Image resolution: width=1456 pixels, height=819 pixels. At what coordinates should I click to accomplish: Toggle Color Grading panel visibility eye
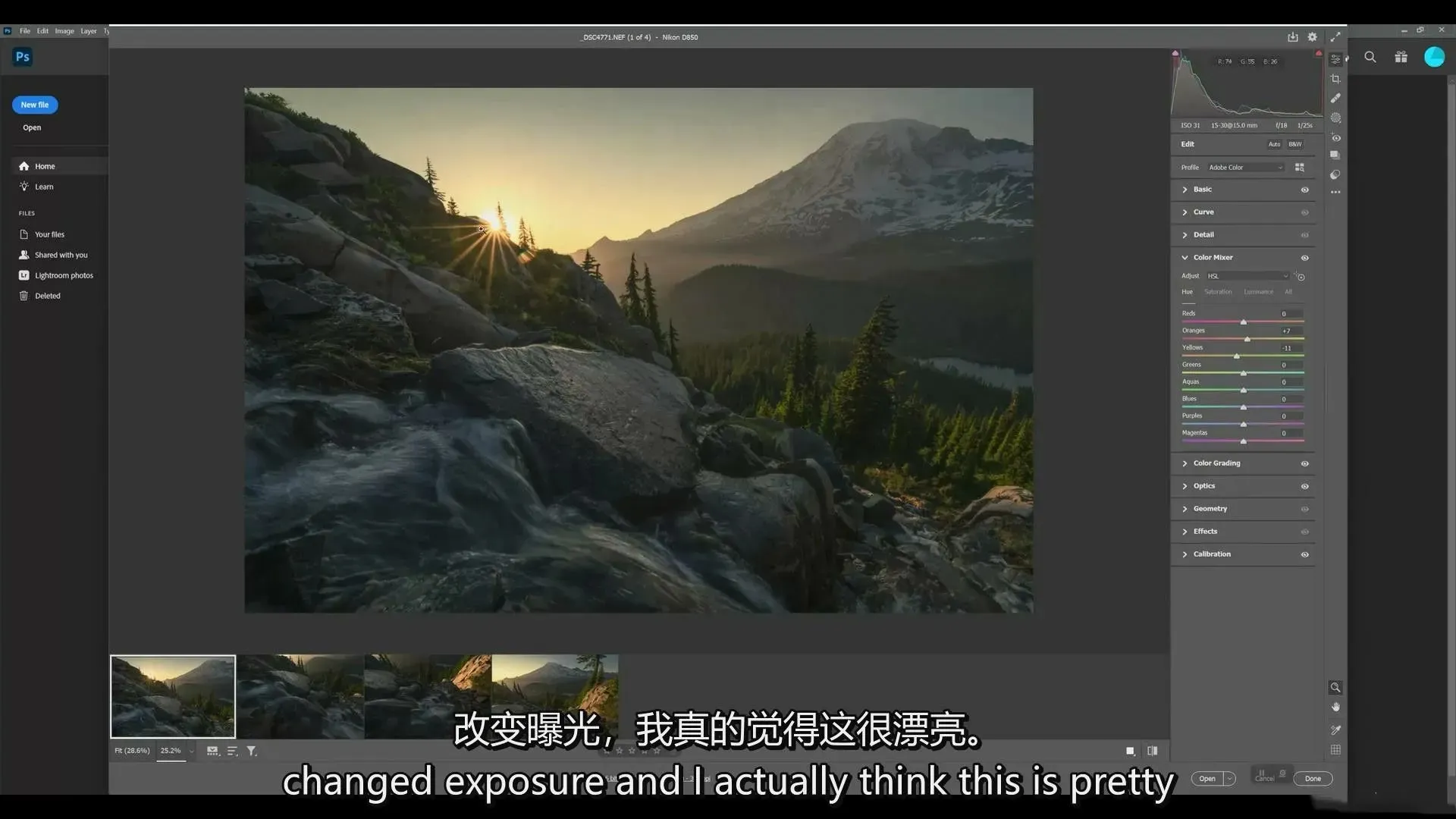click(1305, 463)
